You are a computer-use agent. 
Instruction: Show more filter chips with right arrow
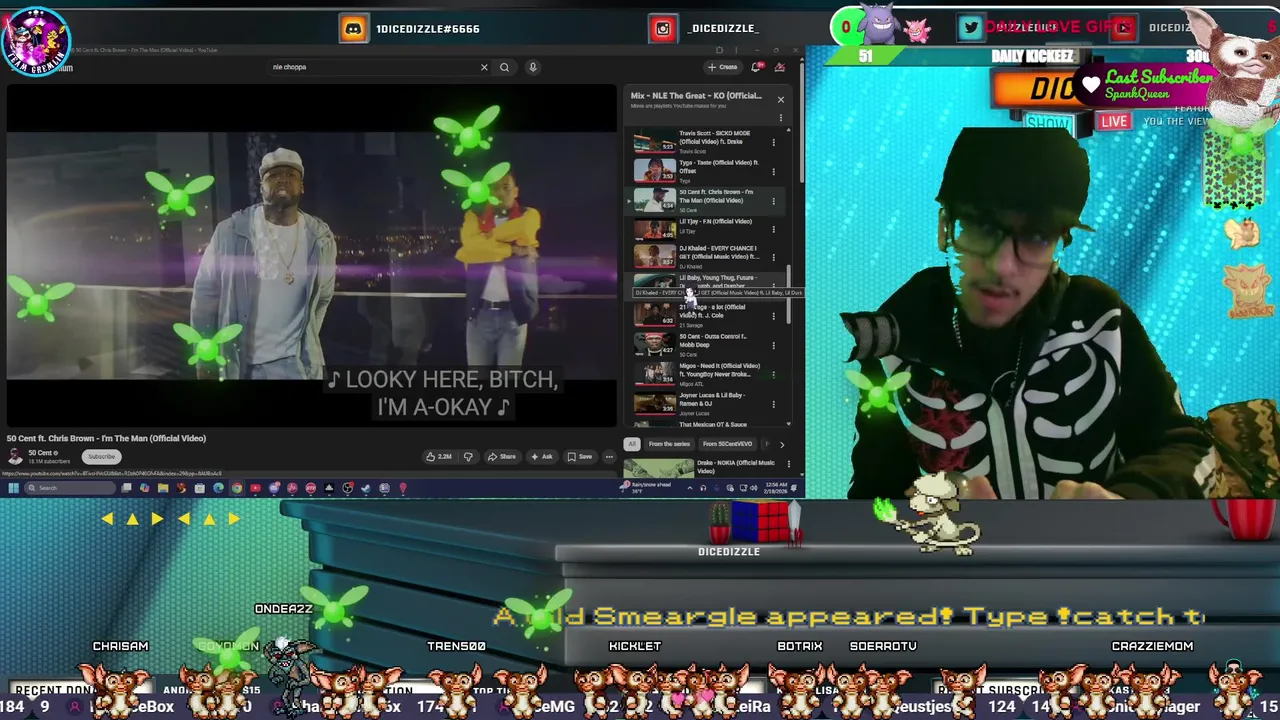782,444
